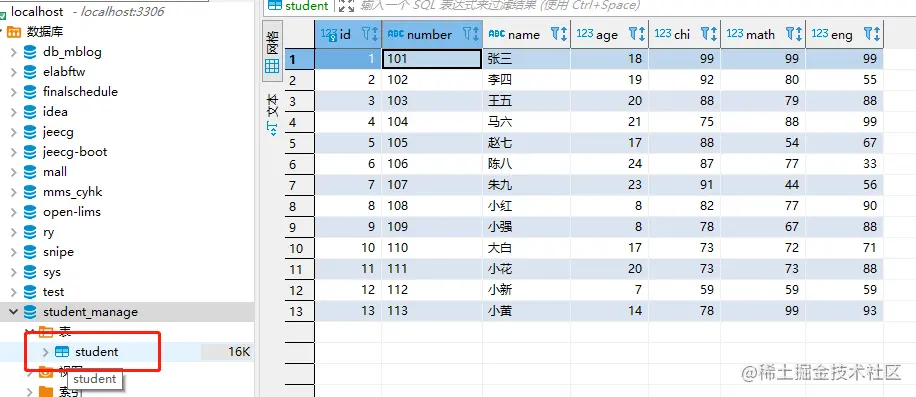
Task: Click student_manage database icon
Action: [30, 312]
